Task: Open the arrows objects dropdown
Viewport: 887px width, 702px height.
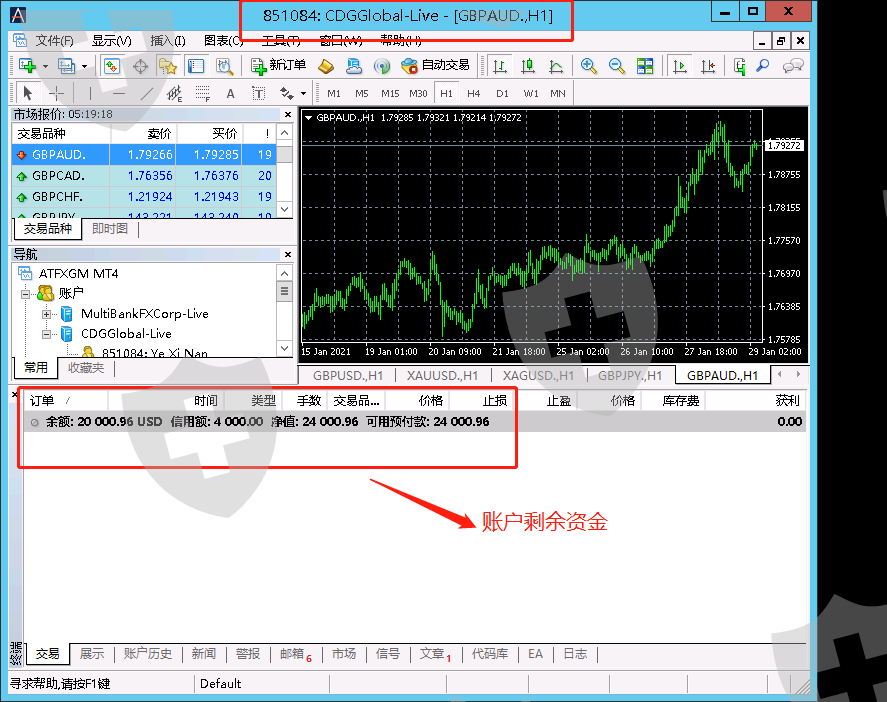Action: tap(303, 93)
